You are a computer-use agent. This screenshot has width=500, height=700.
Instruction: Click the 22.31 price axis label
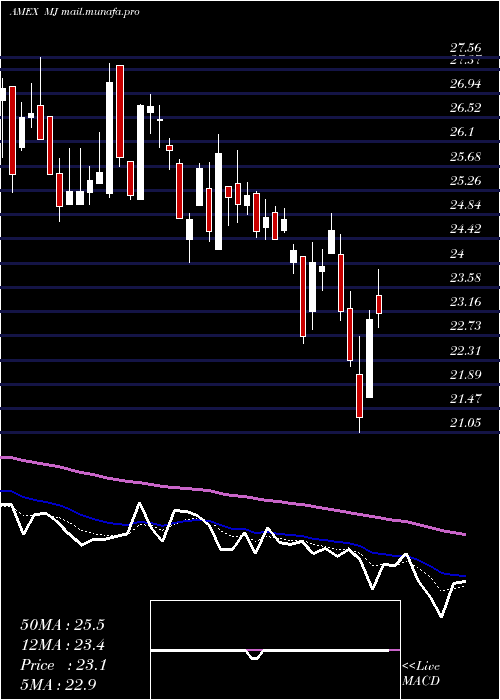tap(466, 350)
